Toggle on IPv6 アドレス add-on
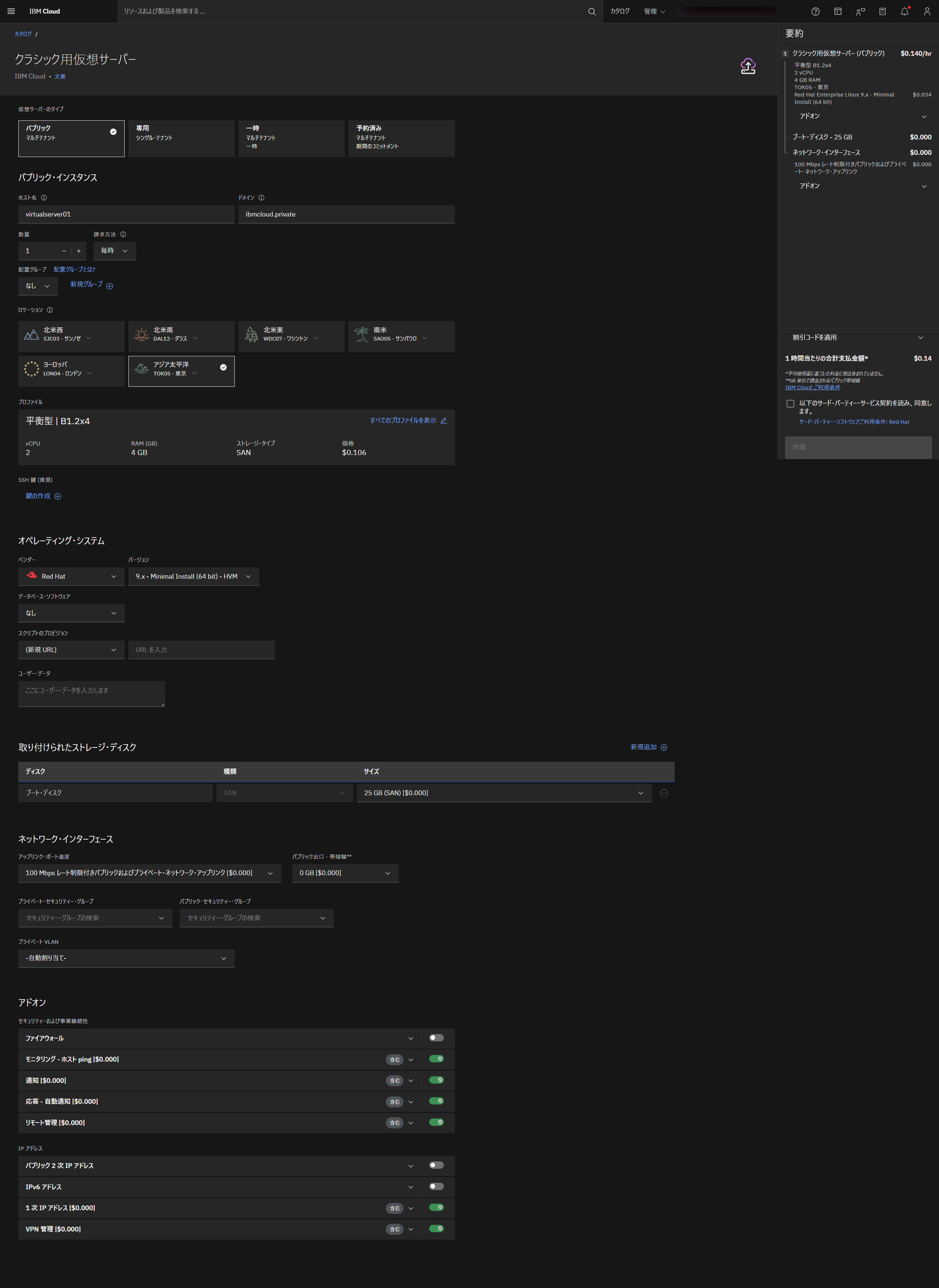939x1288 pixels. pos(436,1186)
